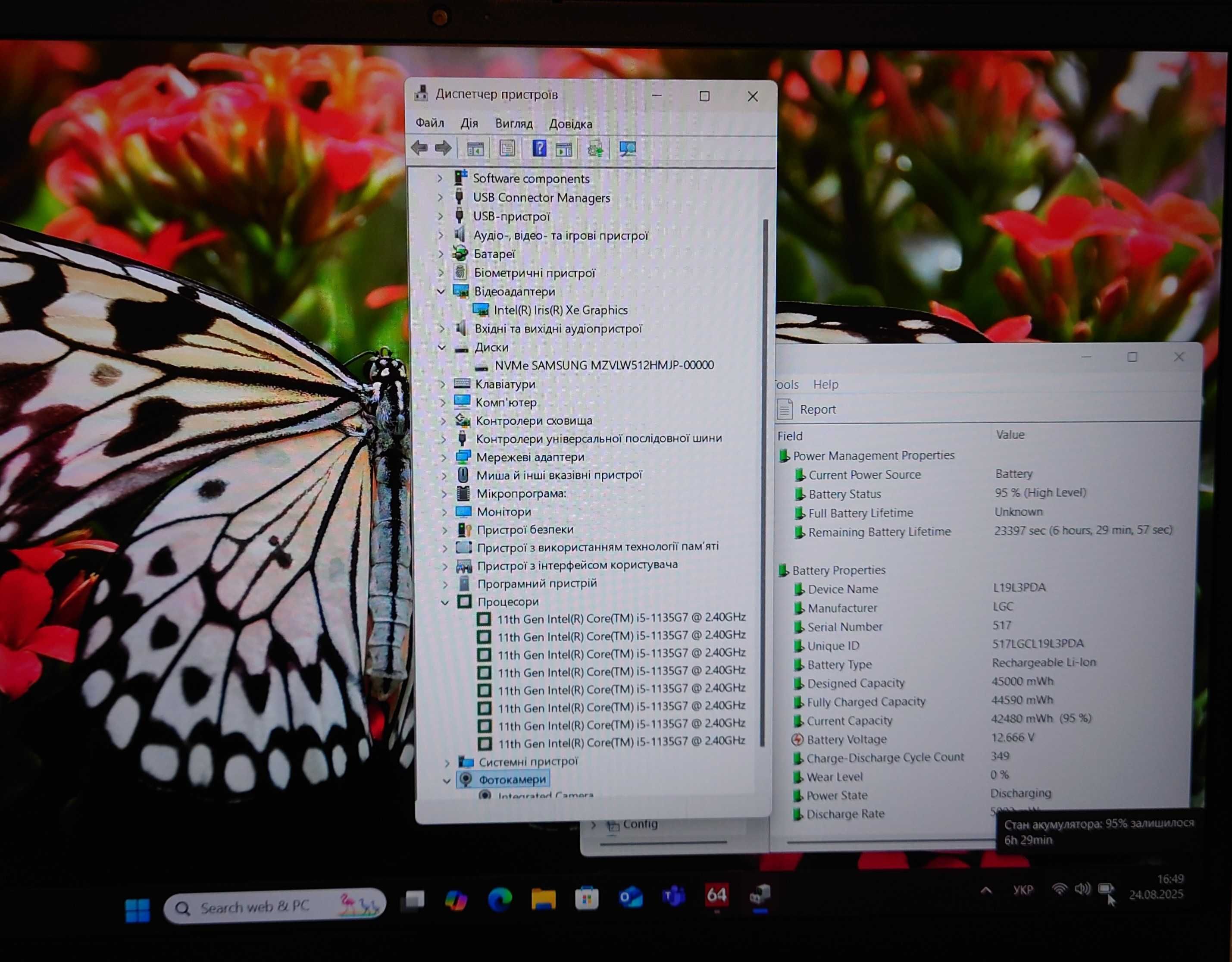This screenshot has width=1232, height=962.
Task: Select Пристрої безпеки tree item
Action: 525,529
